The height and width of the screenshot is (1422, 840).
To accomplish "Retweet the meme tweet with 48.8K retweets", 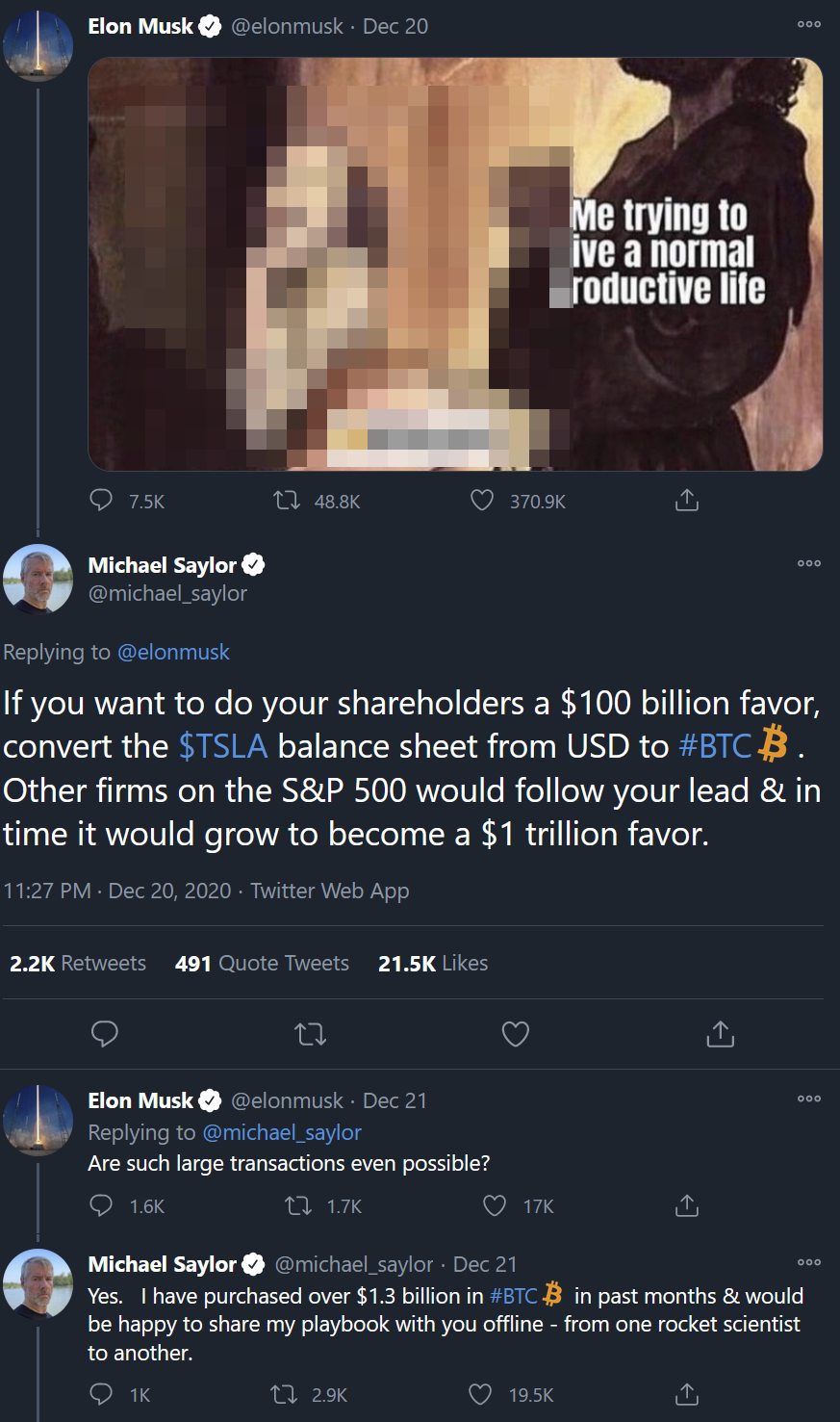I will (x=287, y=501).
